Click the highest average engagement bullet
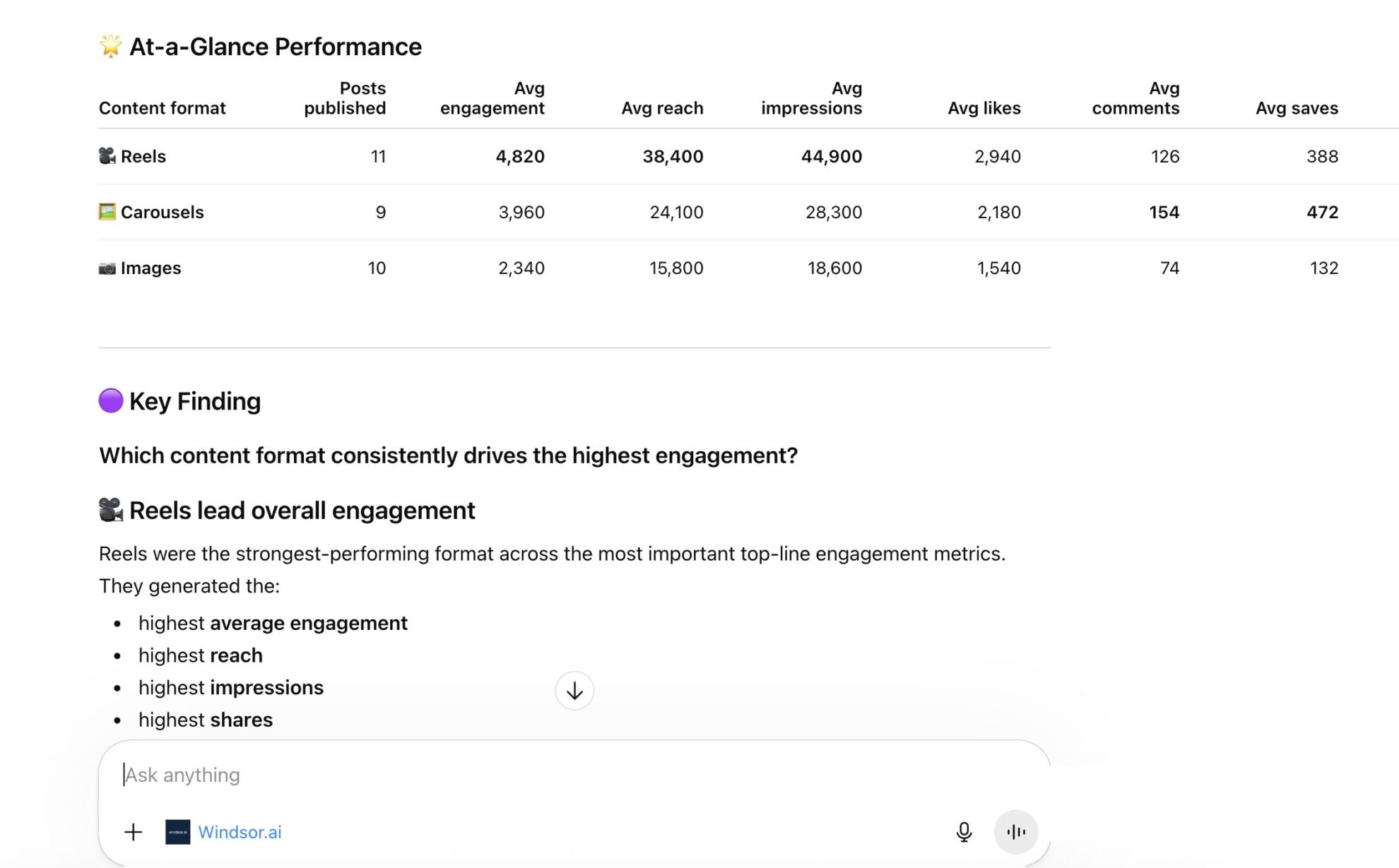 point(273,623)
